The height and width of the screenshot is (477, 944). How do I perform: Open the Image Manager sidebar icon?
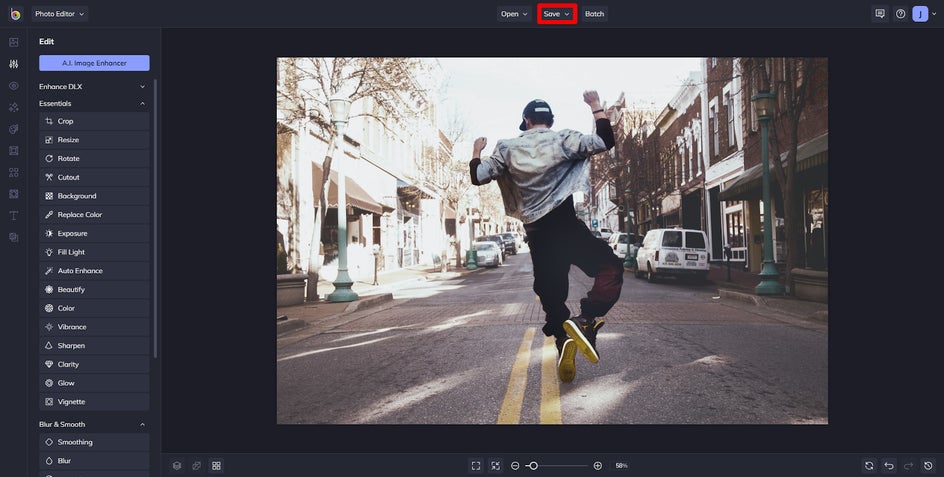(14, 42)
